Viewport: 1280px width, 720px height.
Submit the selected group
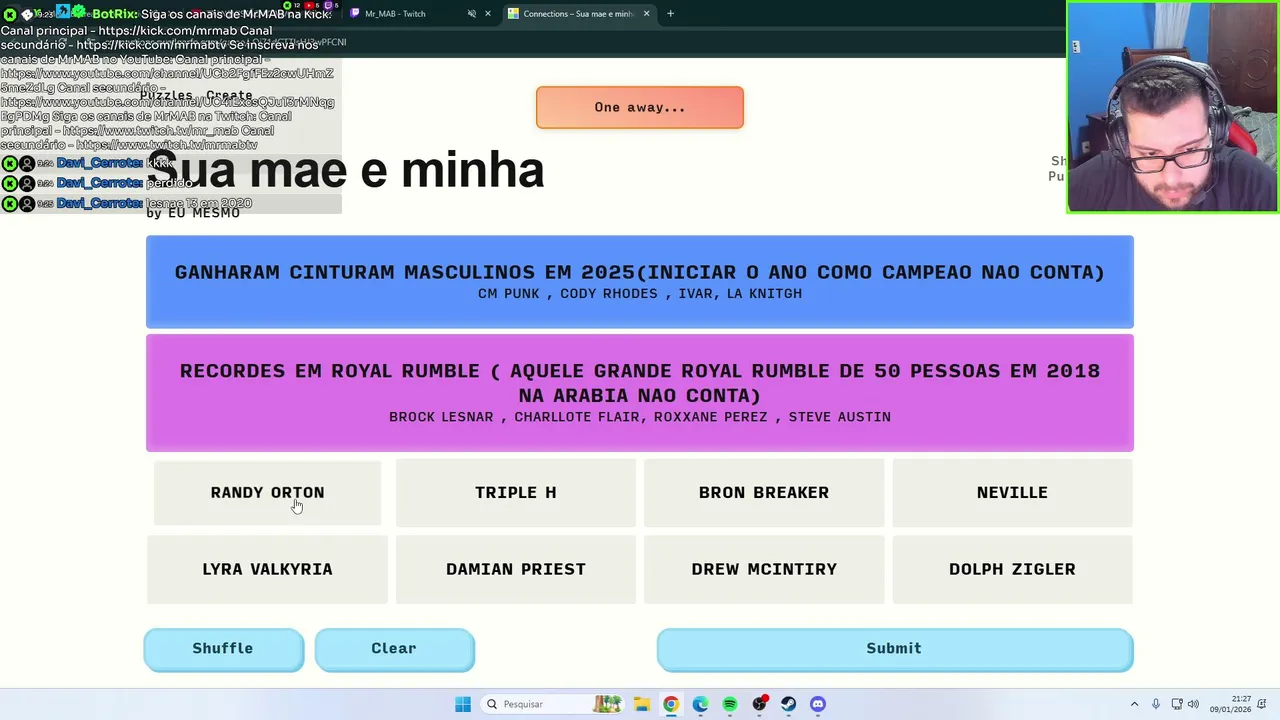point(894,649)
